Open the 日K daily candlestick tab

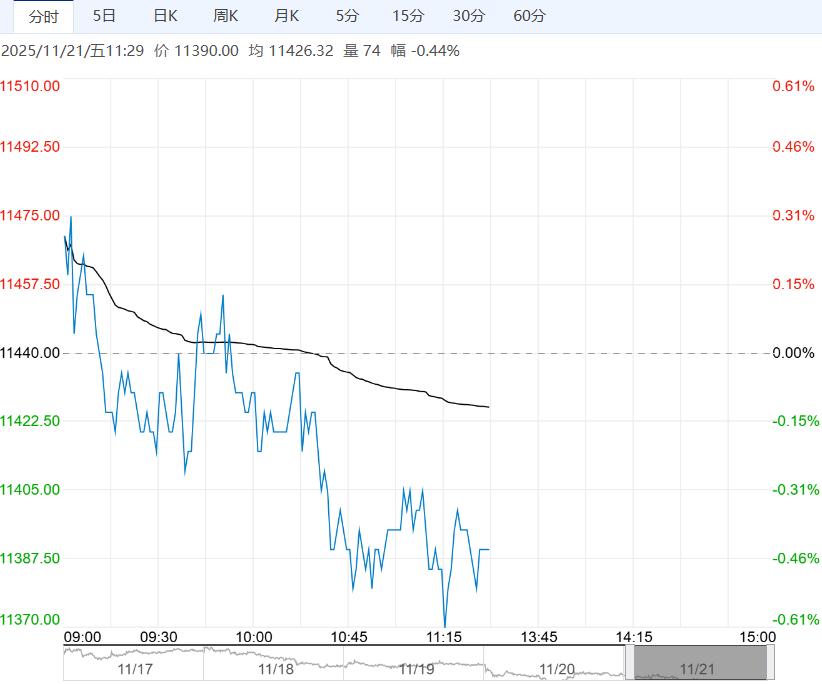165,16
